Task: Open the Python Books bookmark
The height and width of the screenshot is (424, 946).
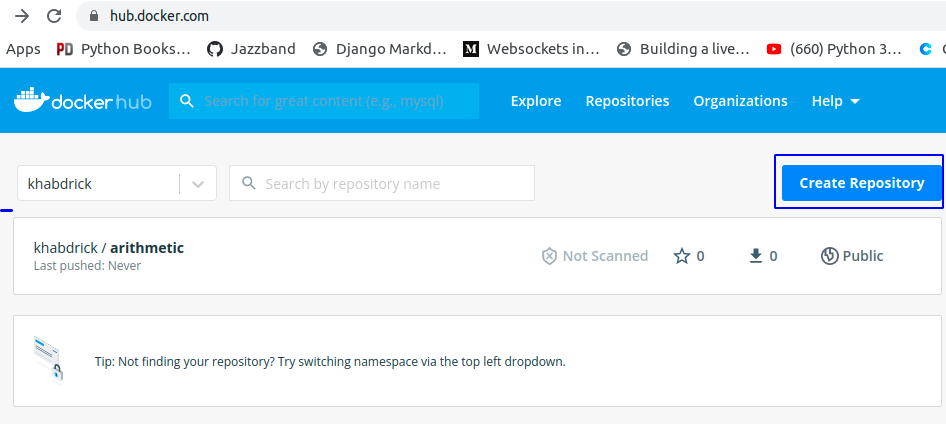Action: point(123,49)
